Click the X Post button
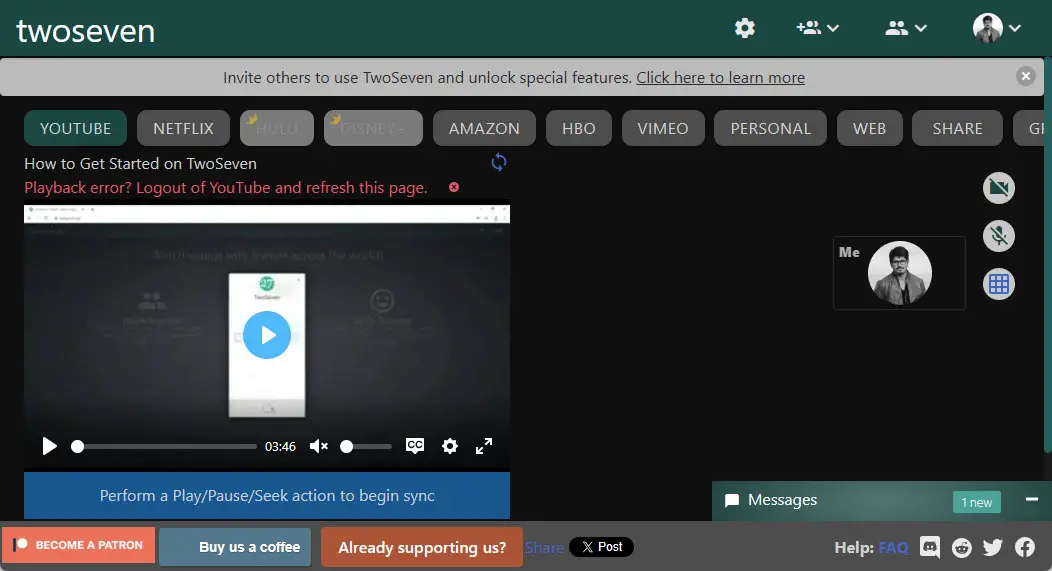Viewport: 1052px width, 571px height. [x=601, y=547]
